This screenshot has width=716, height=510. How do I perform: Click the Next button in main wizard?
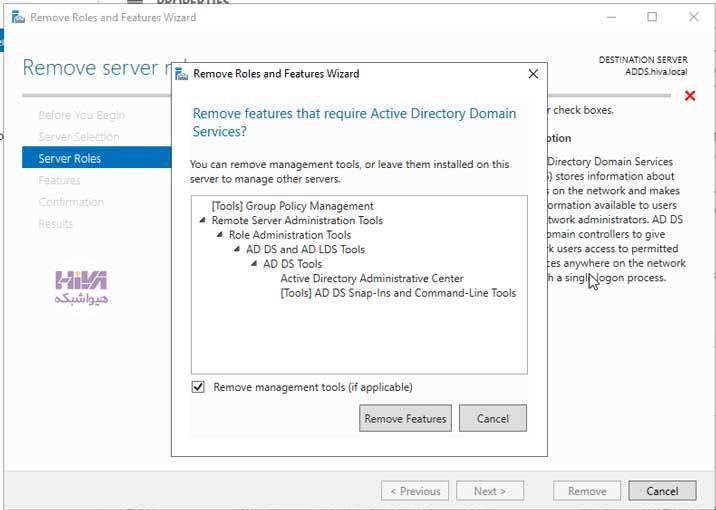(490, 491)
